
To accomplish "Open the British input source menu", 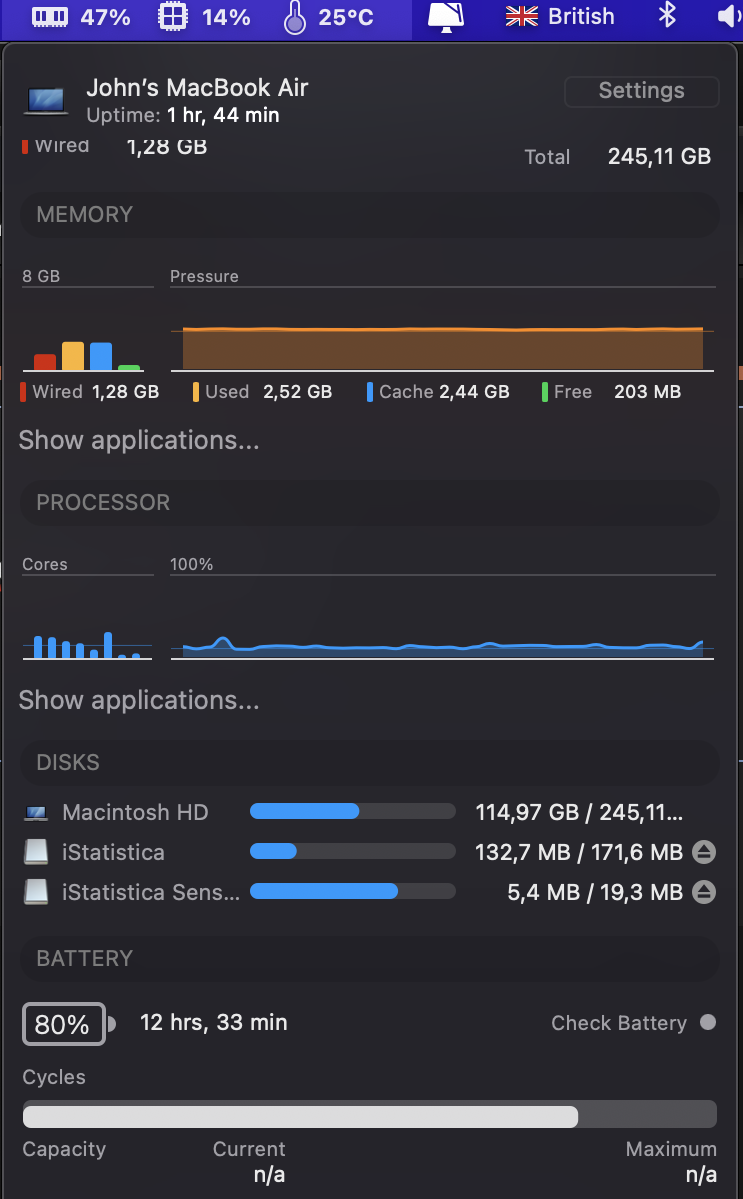I will pyautogui.click(x=560, y=17).
